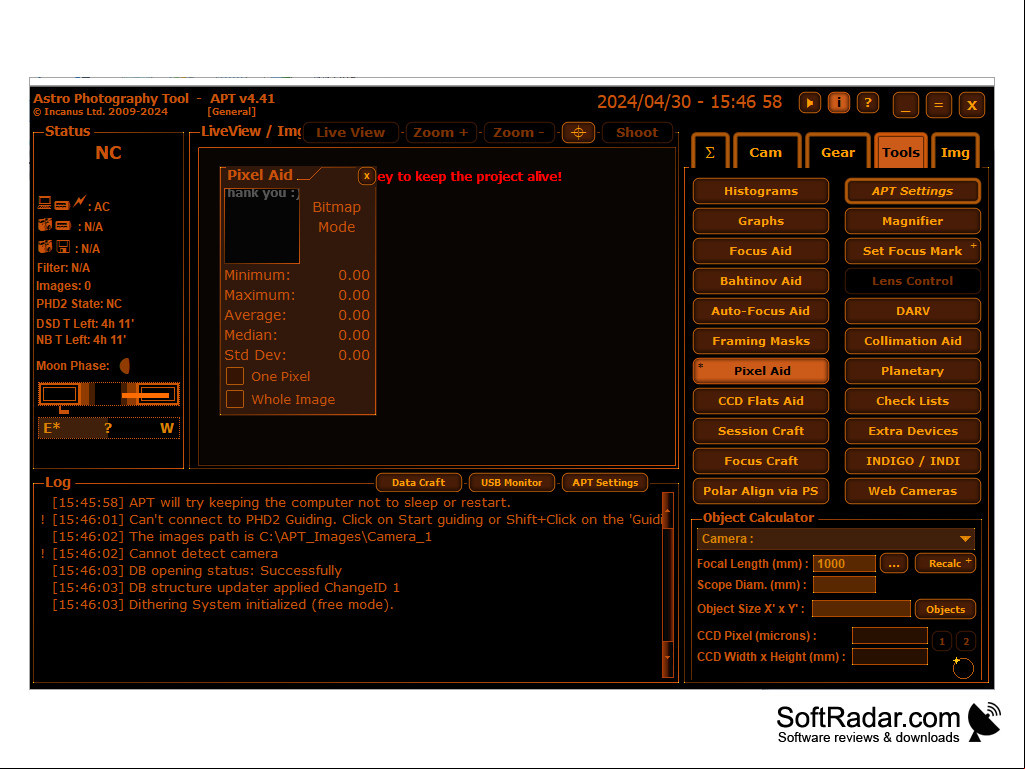Image resolution: width=1025 pixels, height=769 pixels.
Task: Open the Sigma tab
Action: coord(710,152)
